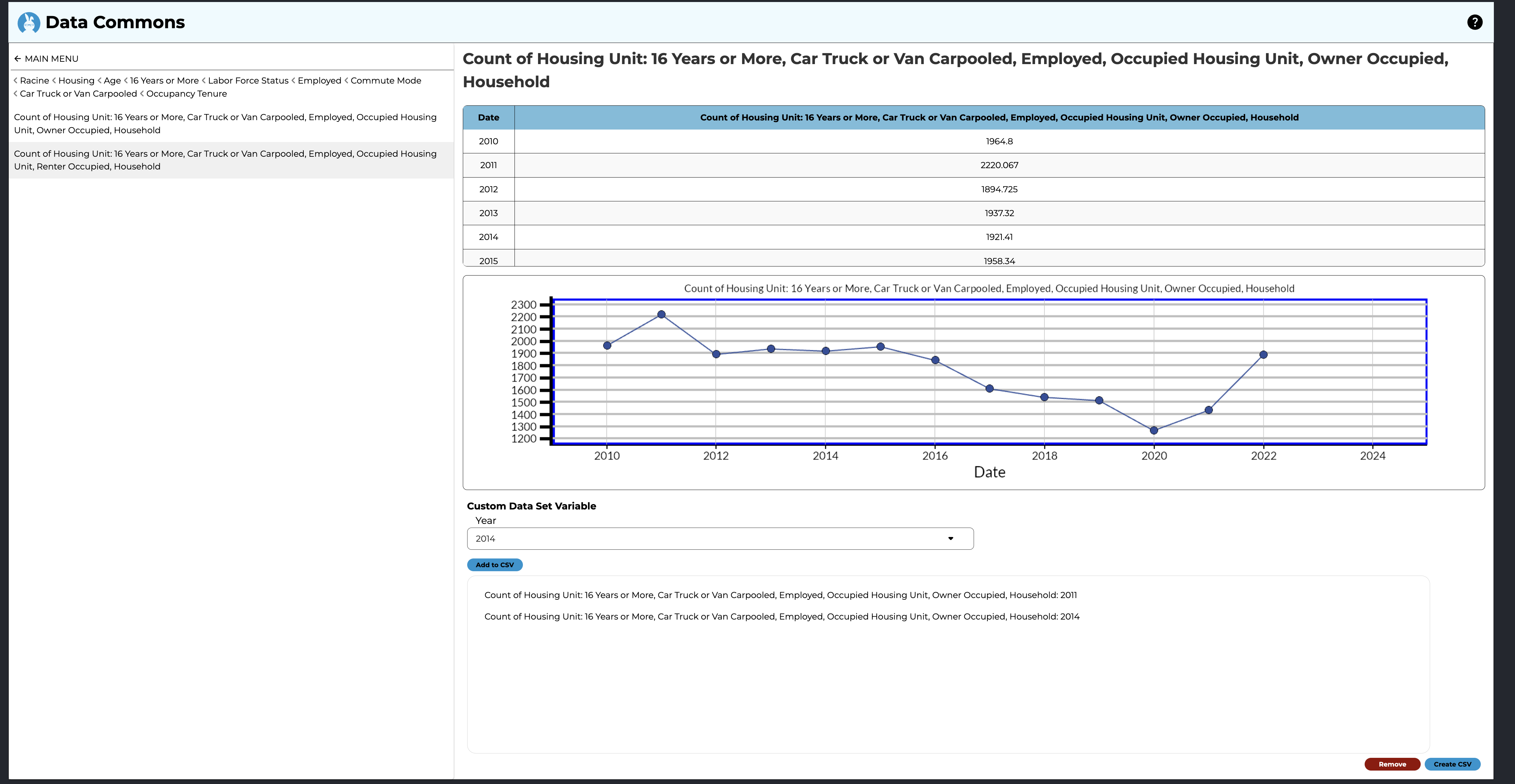1515x784 pixels.
Task: Jump to Occupancy Tenure breadcrumb
Action: (x=186, y=94)
